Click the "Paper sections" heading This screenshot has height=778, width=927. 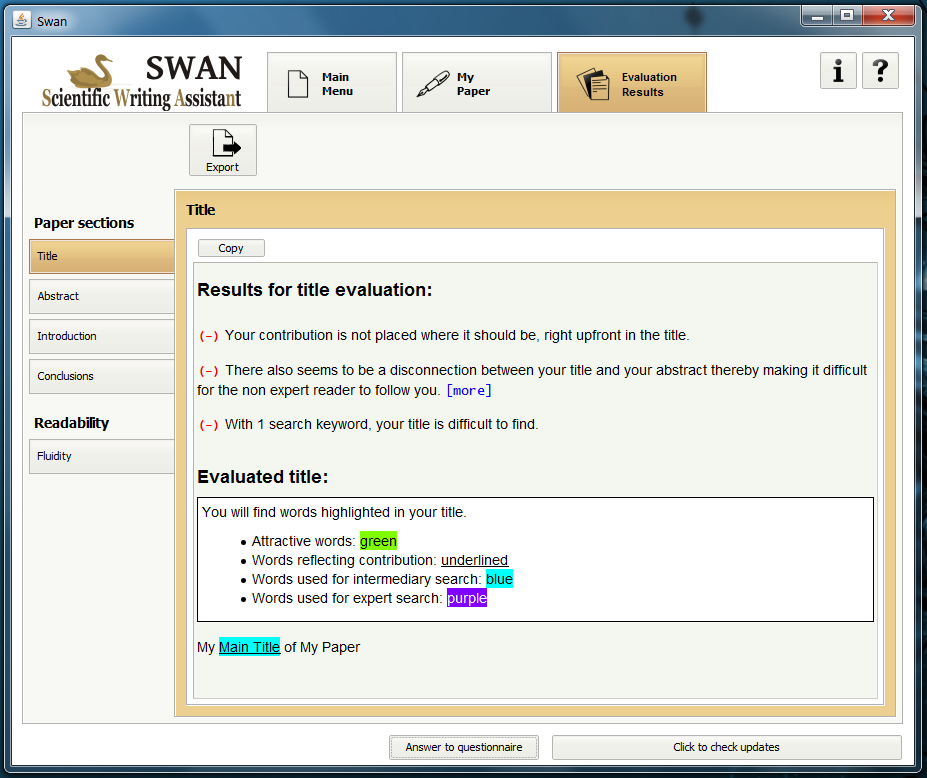[x=84, y=223]
